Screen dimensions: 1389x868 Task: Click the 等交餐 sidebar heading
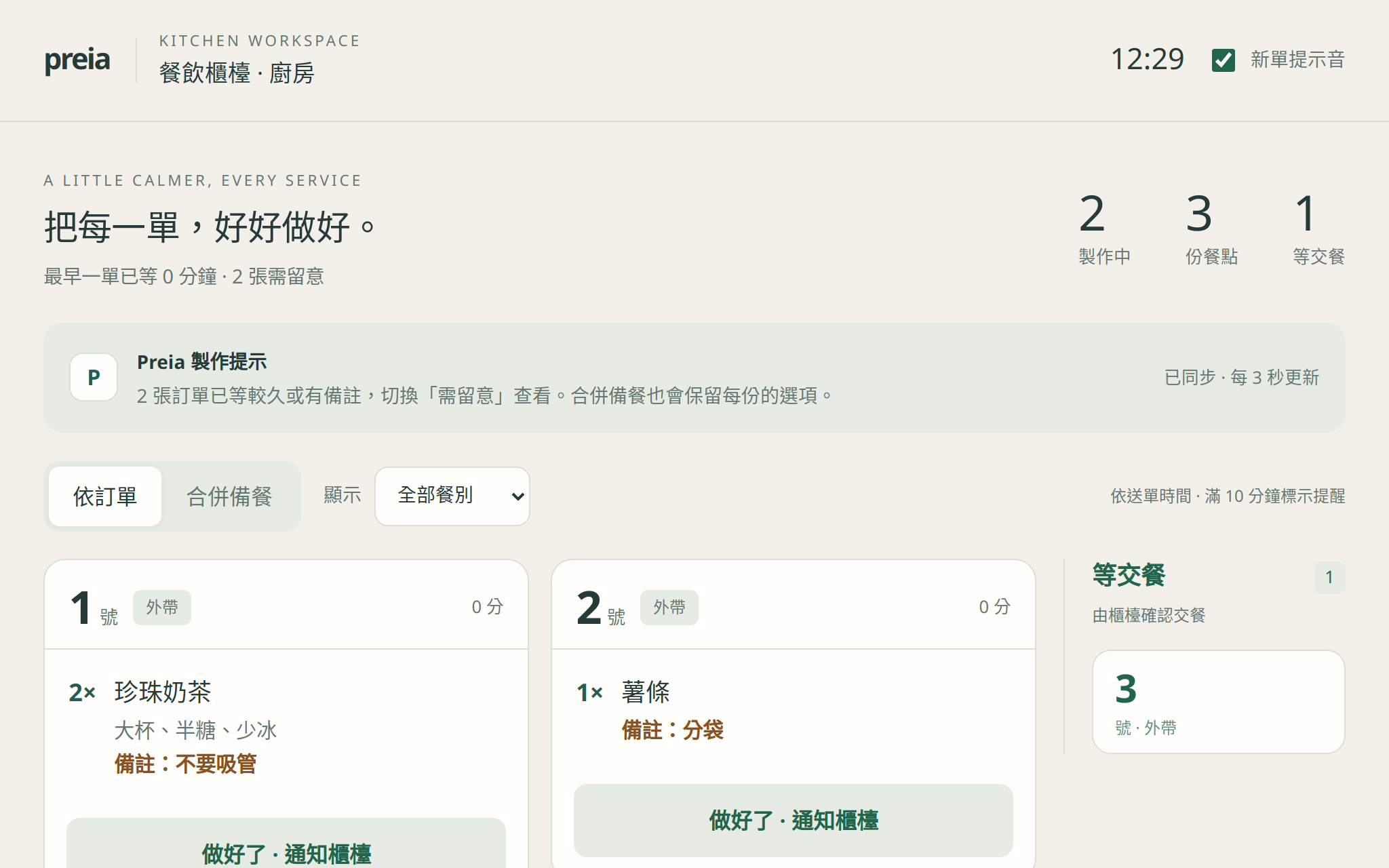click(x=1129, y=575)
